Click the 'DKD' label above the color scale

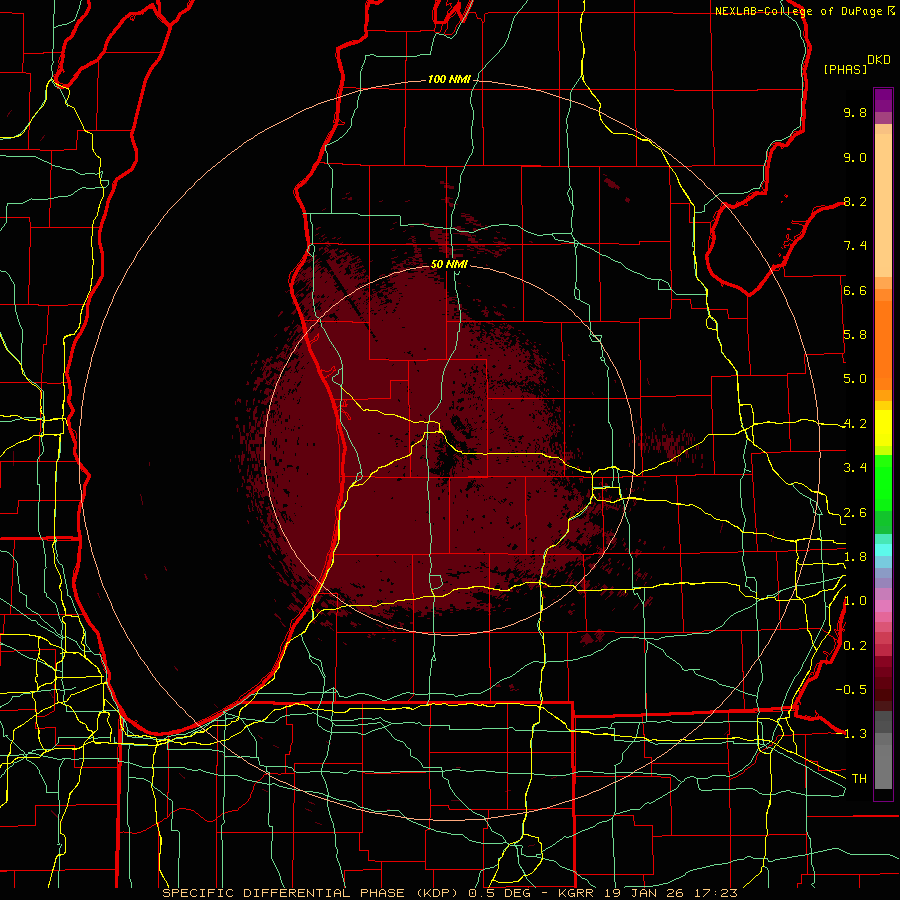879,60
